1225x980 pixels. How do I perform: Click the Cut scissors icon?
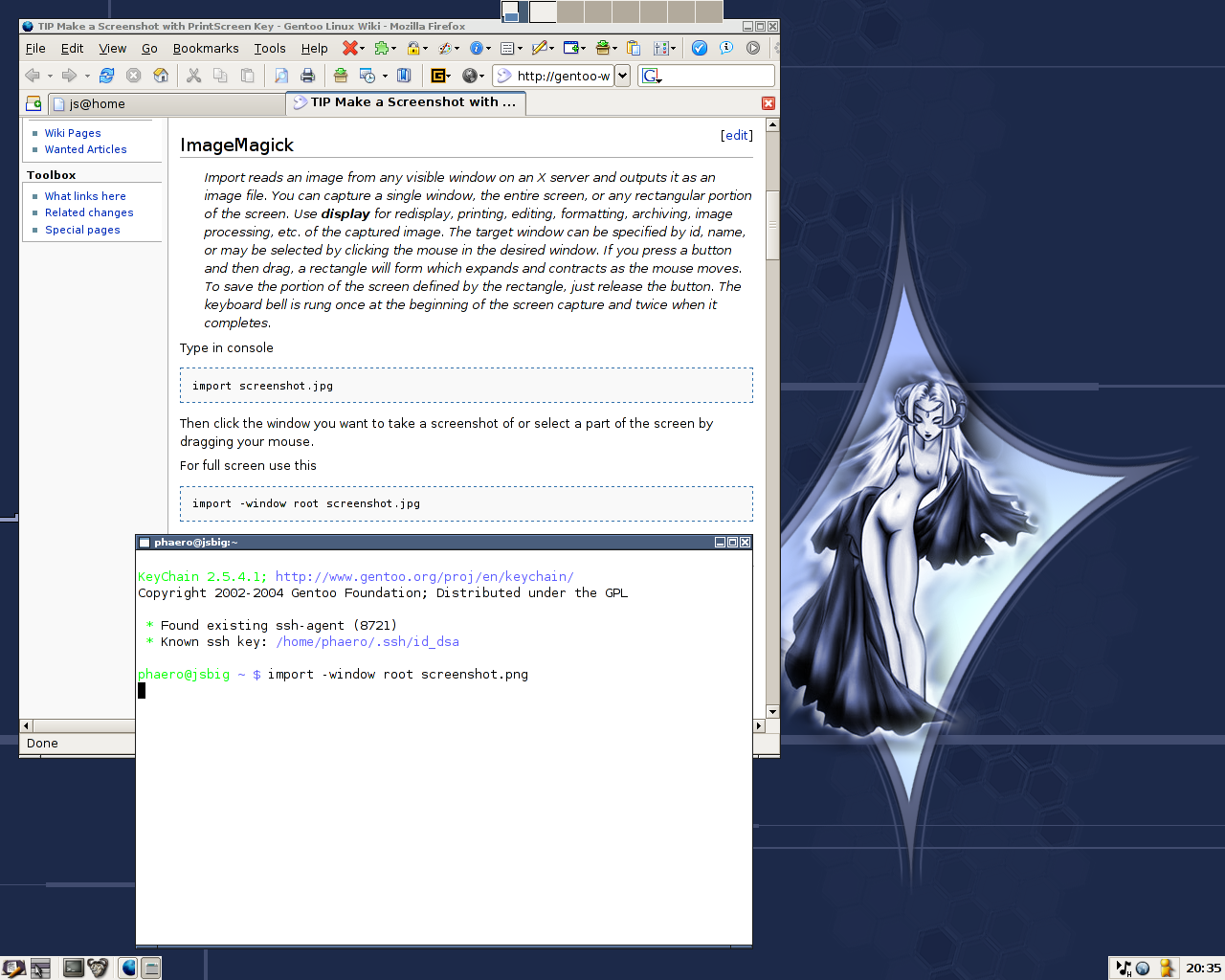click(x=193, y=76)
